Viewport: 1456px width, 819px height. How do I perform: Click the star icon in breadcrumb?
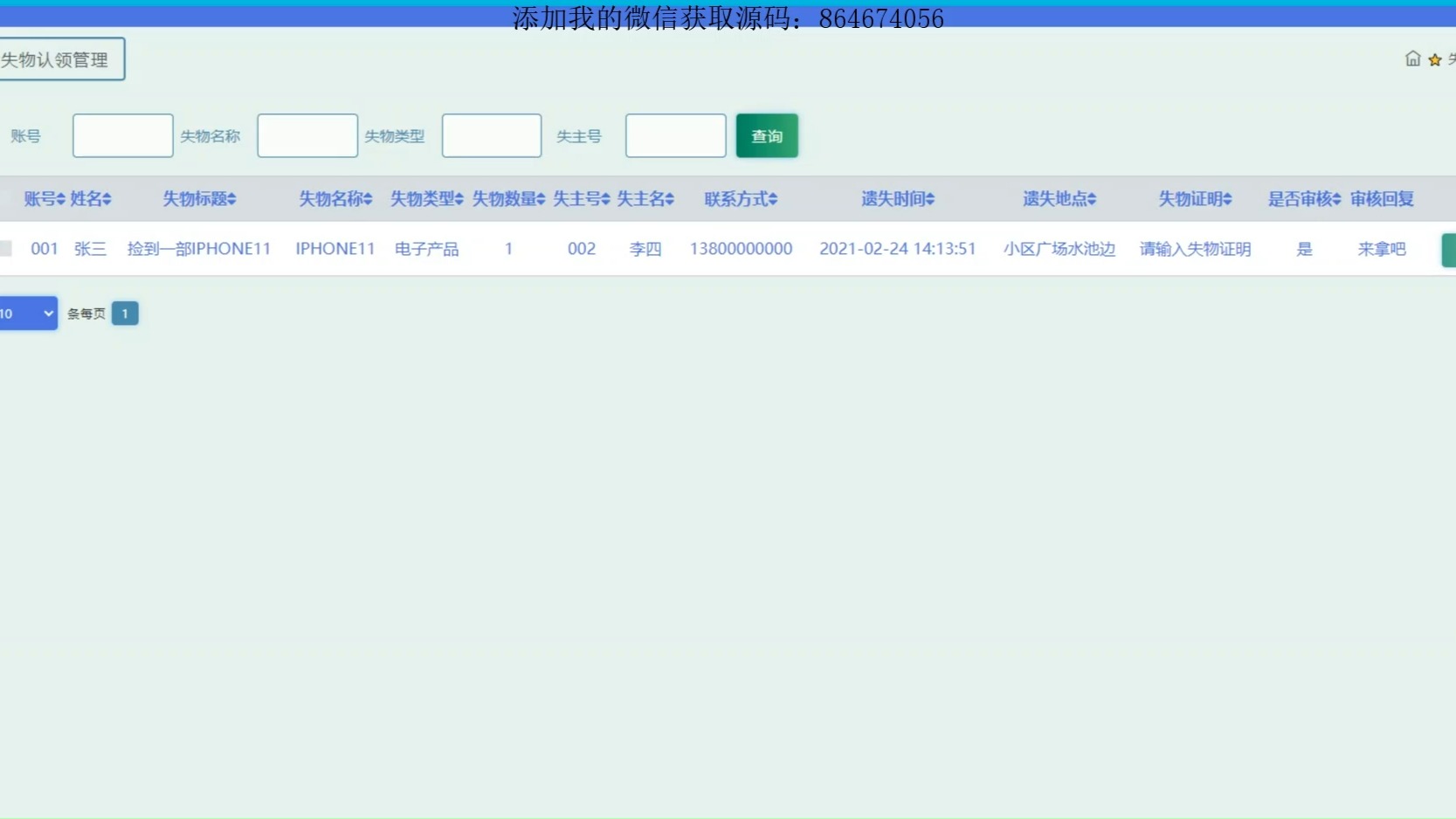[1434, 59]
